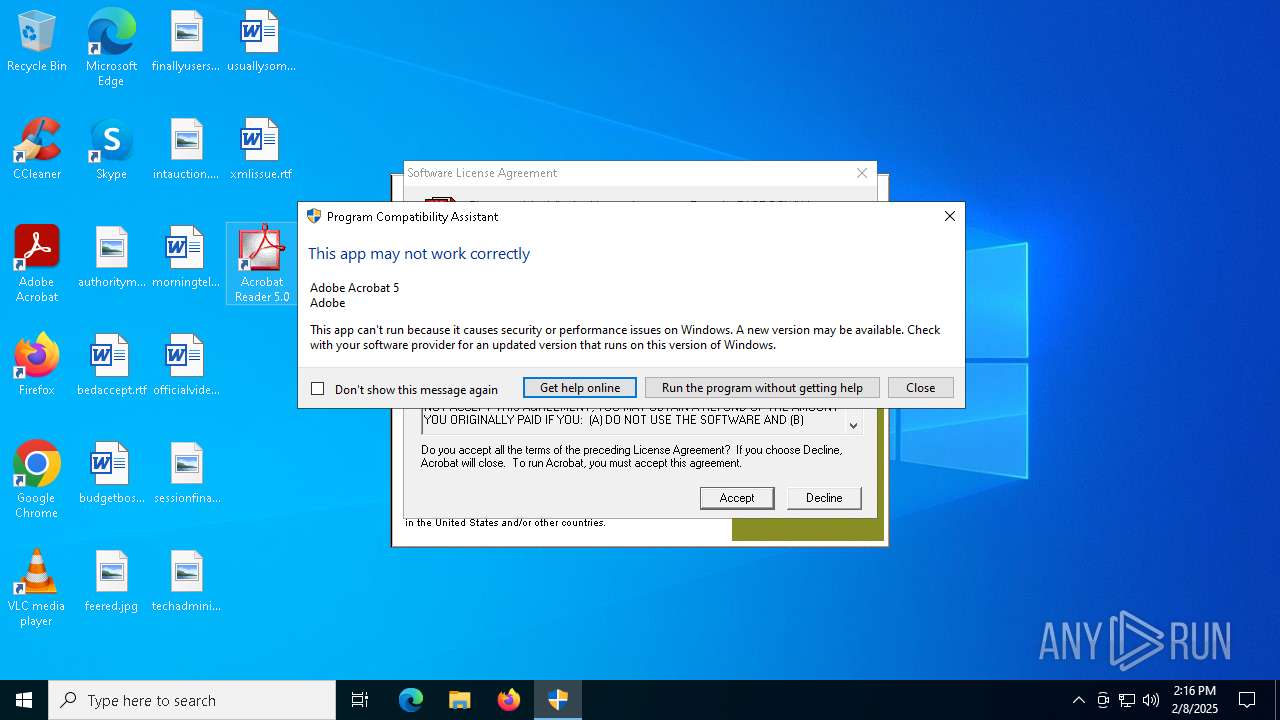Select the intauction image file icon
Viewport: 1280px width, 720px height.
tap(186, 150)
